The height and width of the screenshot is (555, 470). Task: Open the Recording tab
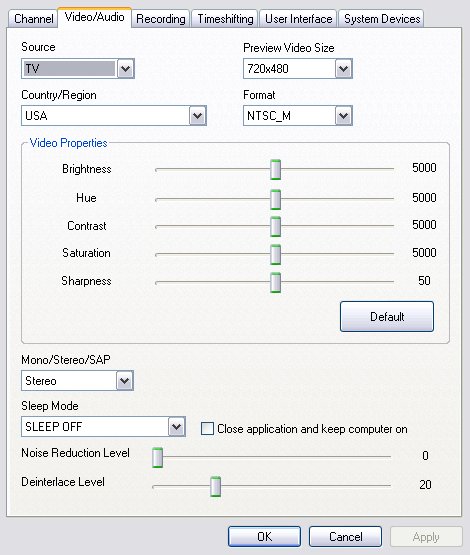click(x=161, y=18)
